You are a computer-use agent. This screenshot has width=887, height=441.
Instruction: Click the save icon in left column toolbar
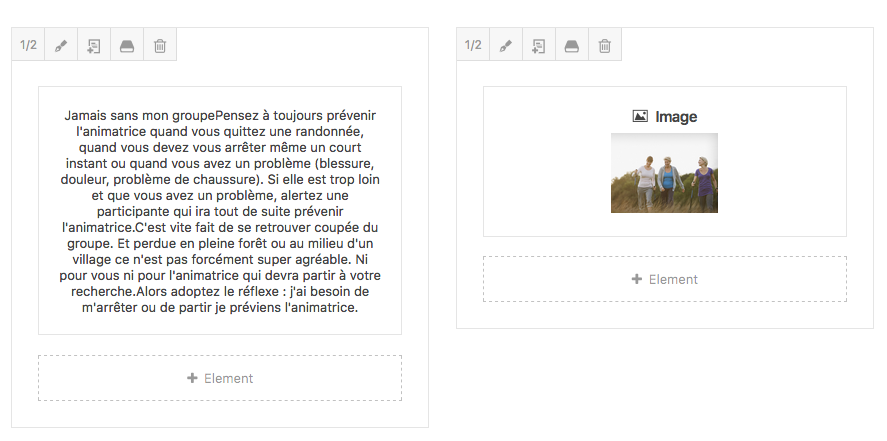[x=127, y=46]
